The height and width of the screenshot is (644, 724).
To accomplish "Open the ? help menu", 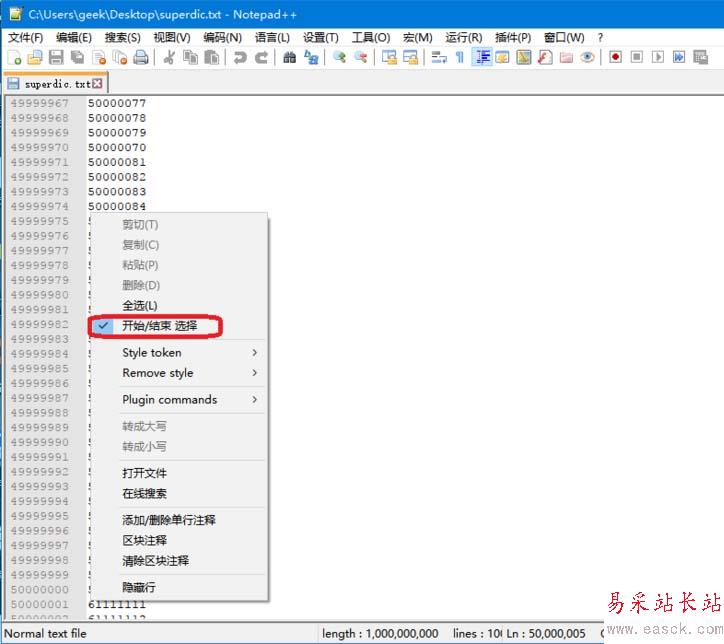I will point(600,37).
